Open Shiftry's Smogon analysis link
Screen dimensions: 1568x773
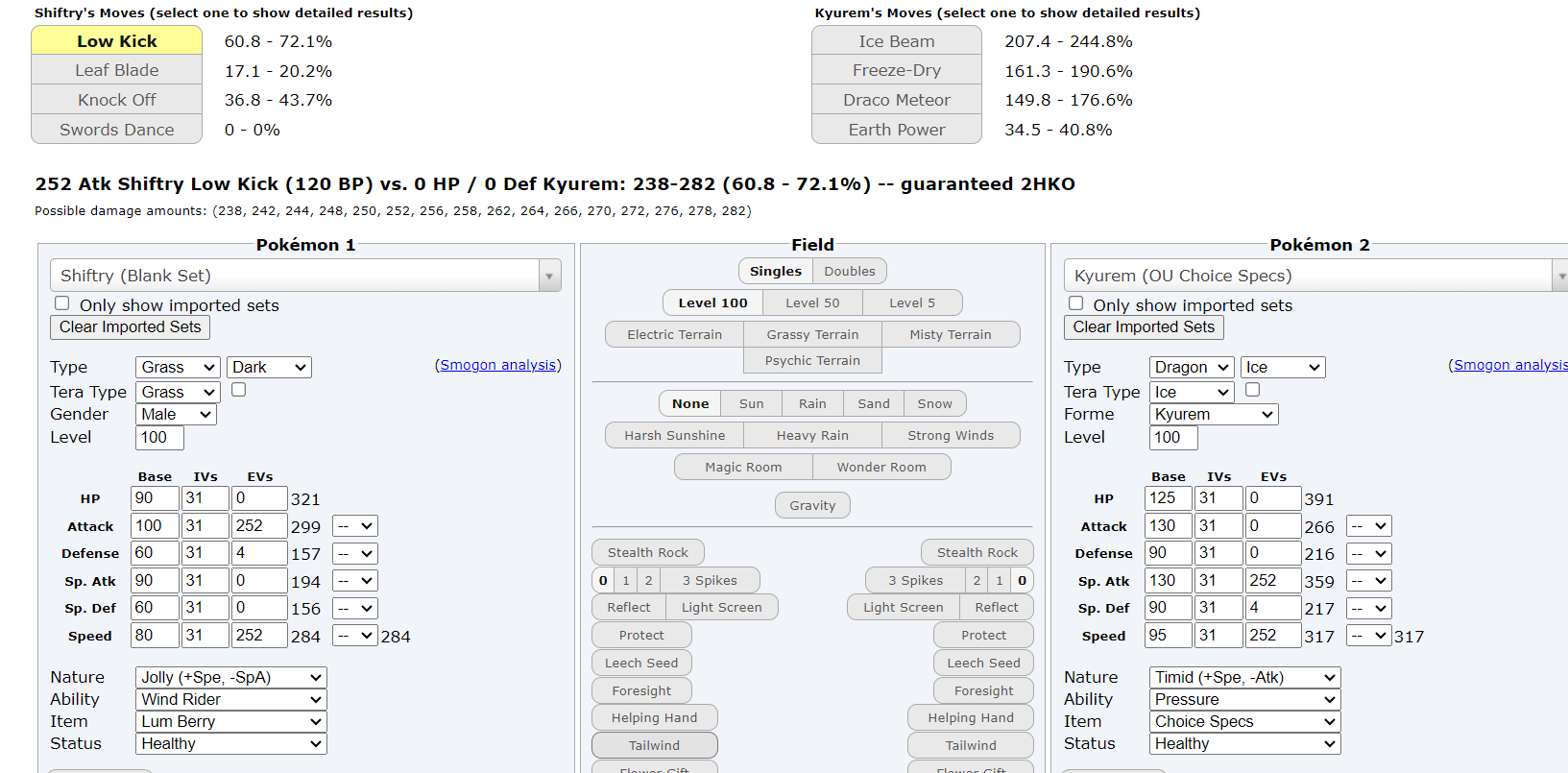(498, 365)
